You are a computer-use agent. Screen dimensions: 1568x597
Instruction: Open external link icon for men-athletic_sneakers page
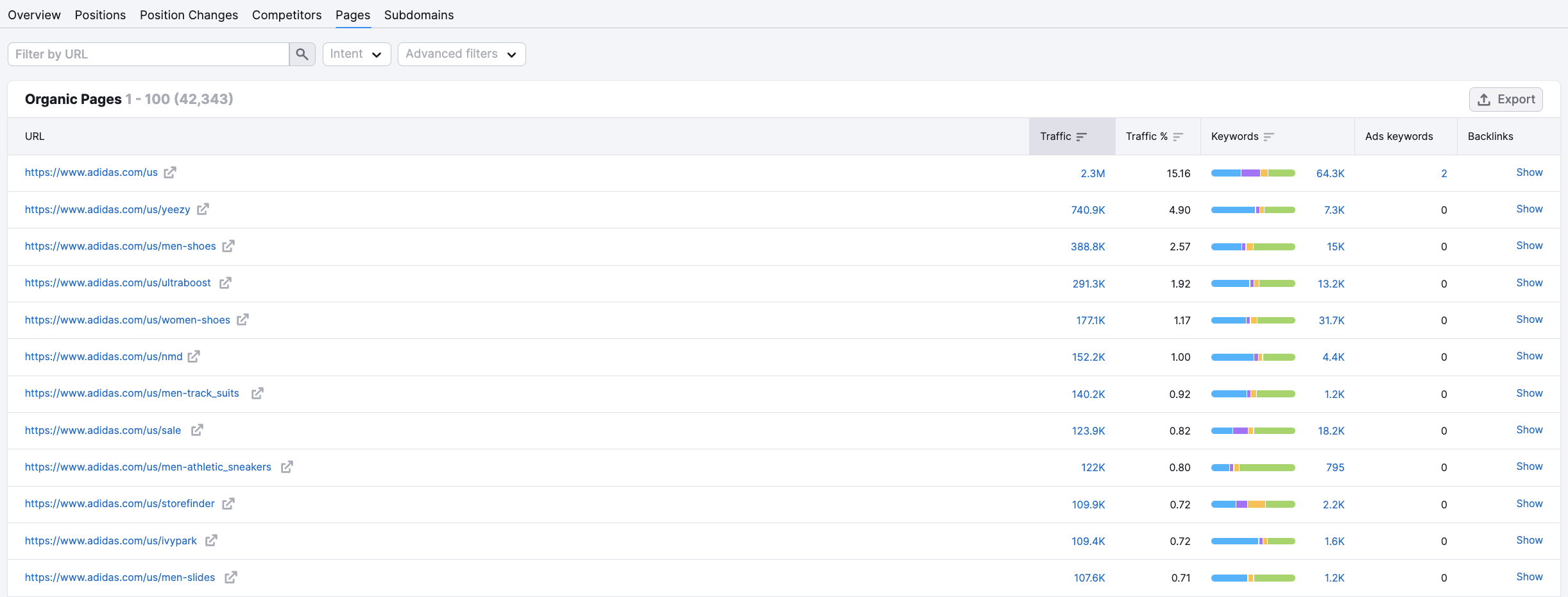click(287, 467)
